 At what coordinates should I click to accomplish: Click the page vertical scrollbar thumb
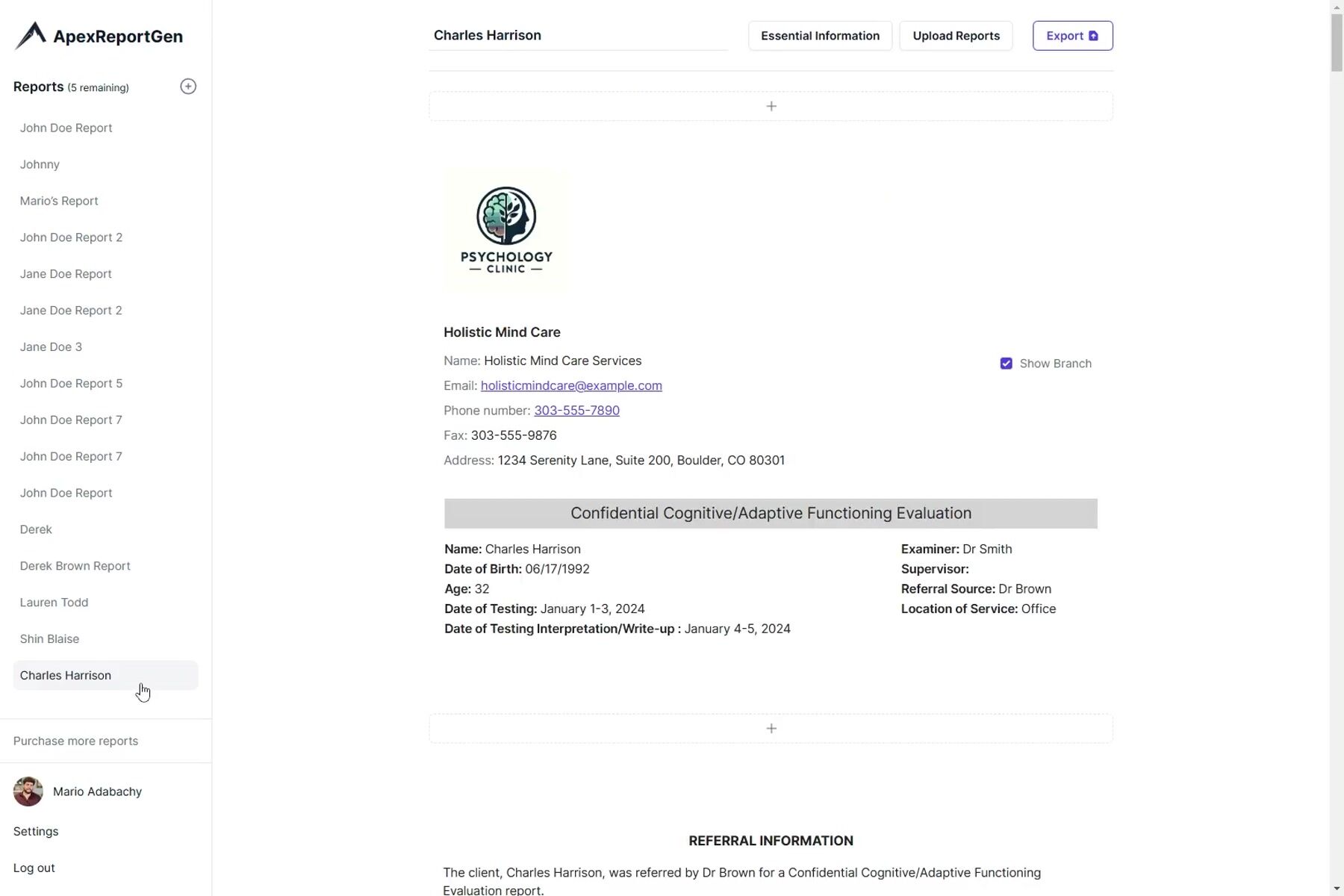1337,43
